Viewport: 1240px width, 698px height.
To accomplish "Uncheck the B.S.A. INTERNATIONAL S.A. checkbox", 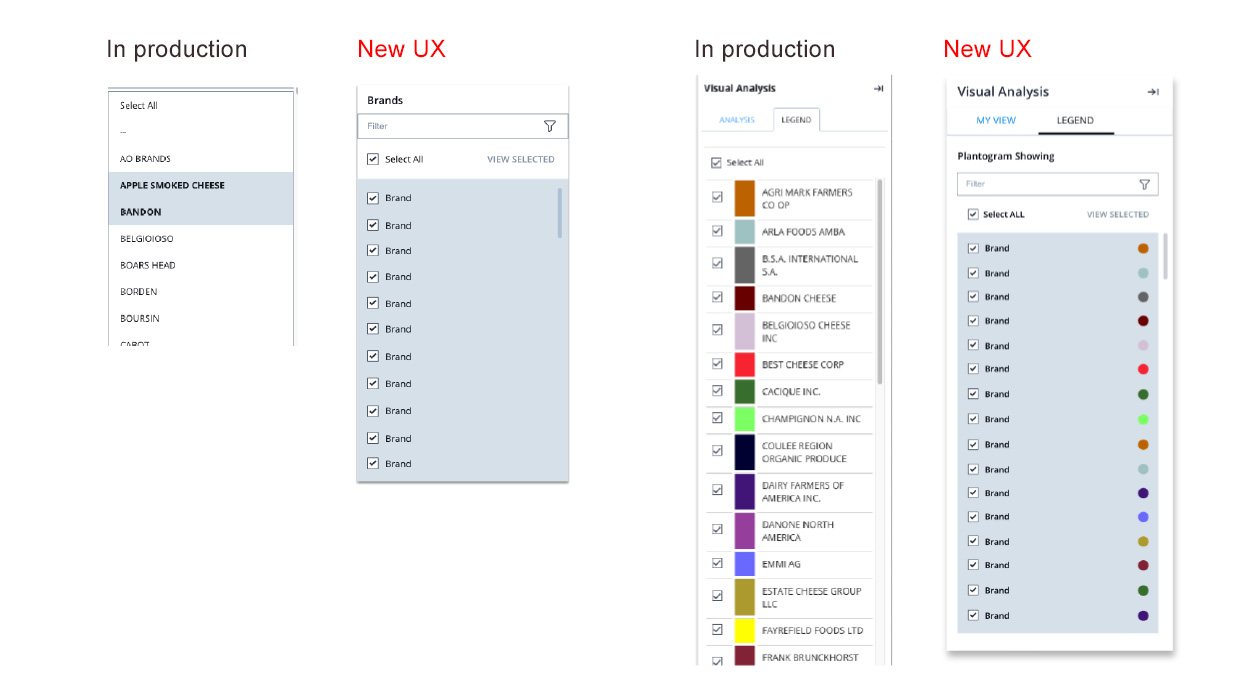I will click(x=717, y=264).
